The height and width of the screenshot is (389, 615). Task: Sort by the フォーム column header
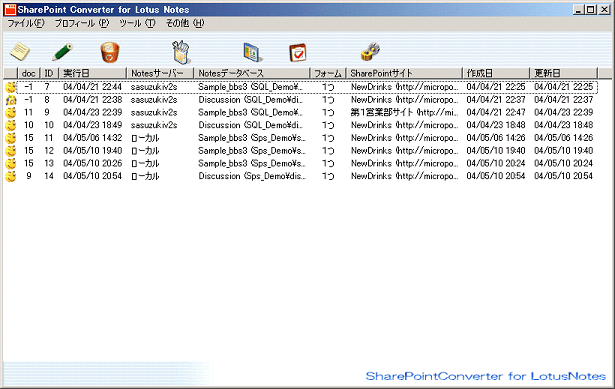point(328,73)
